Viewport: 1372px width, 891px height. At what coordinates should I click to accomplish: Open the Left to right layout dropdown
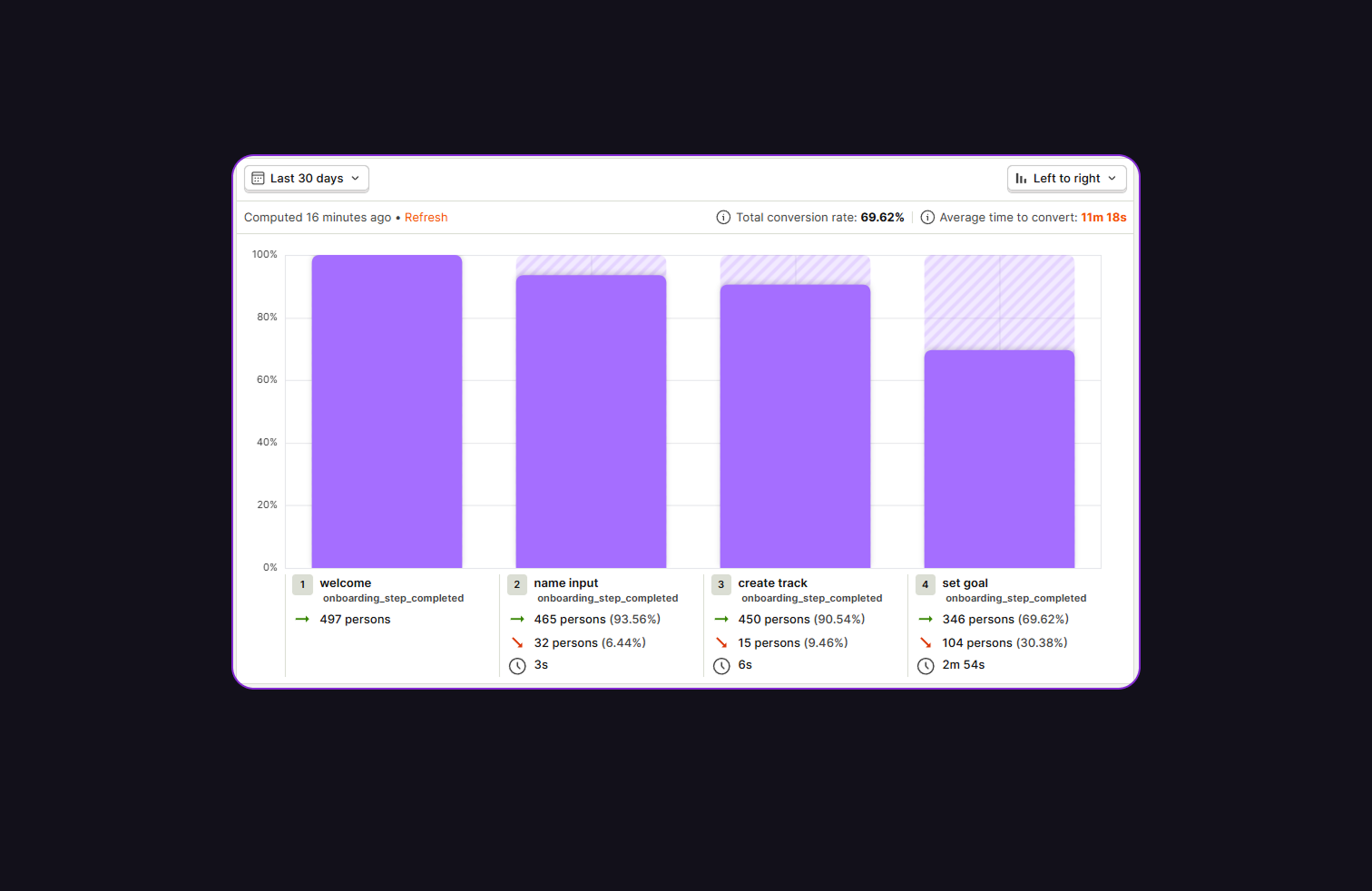pos(1066,179)
